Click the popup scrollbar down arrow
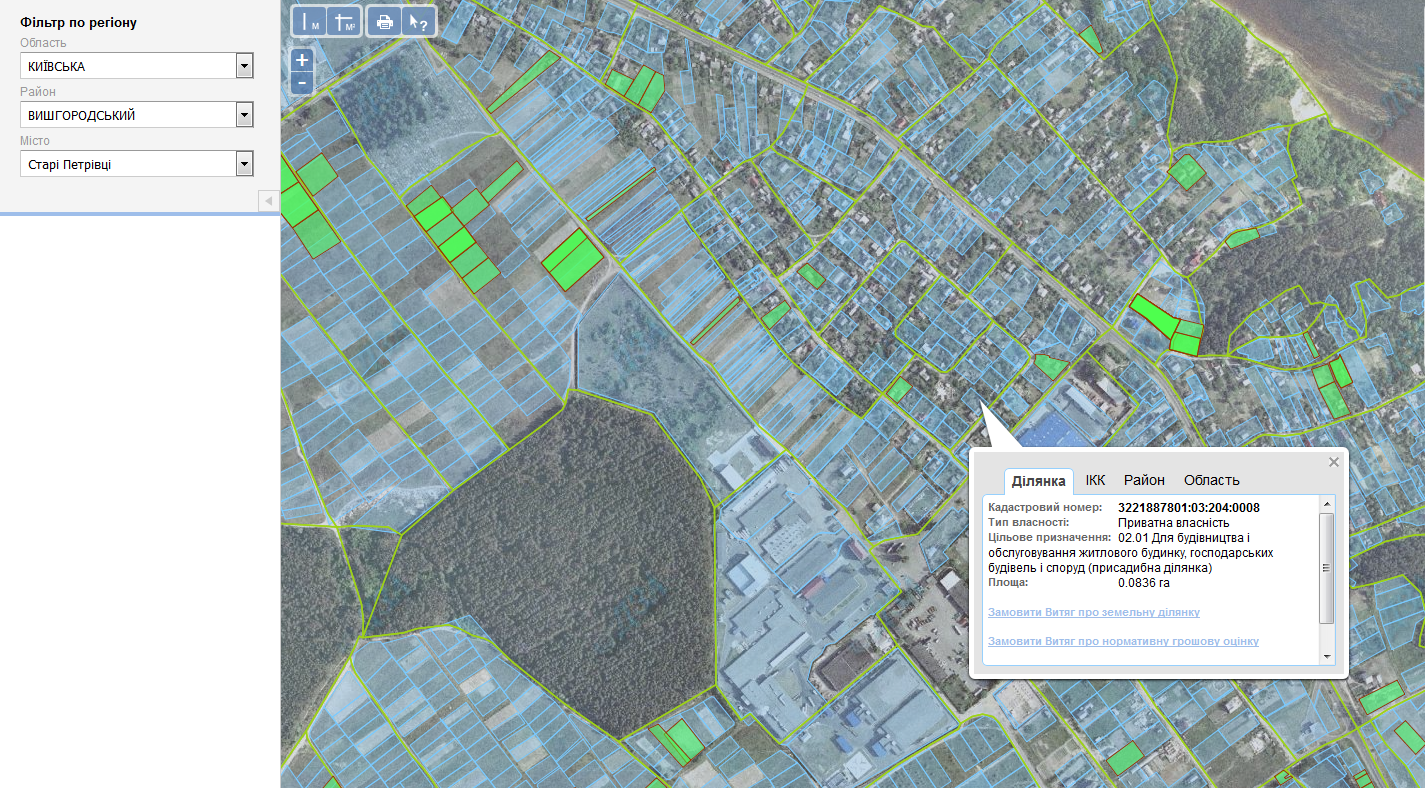This screenshot has height=788, width=1425. 1327,656
